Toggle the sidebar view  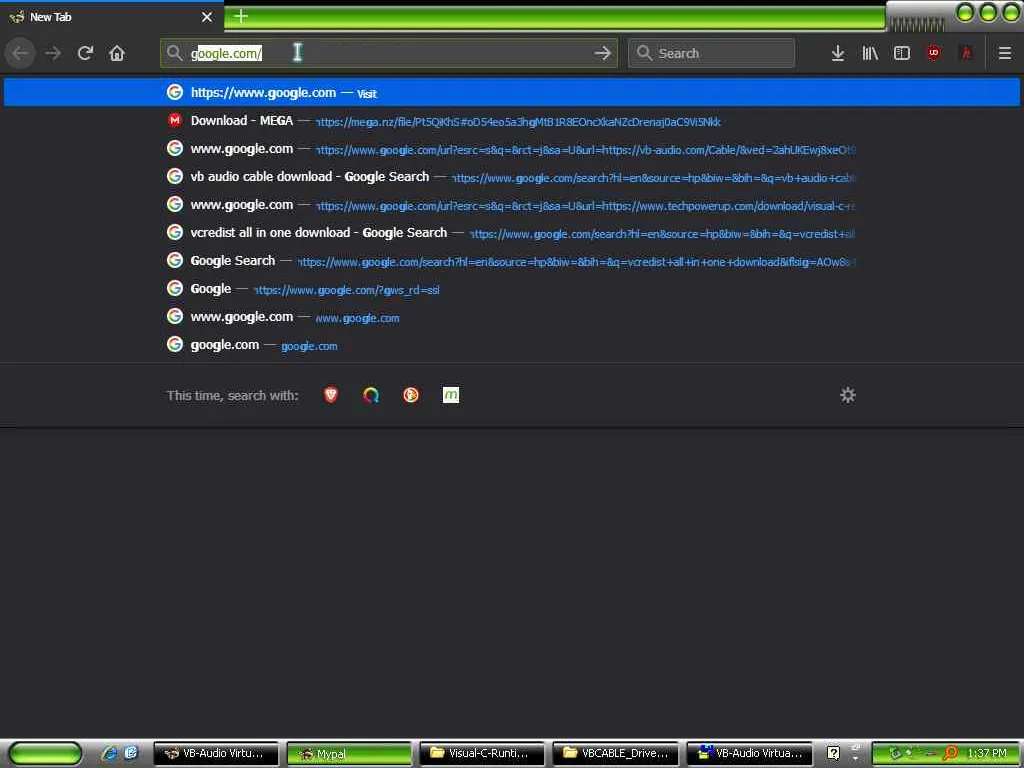click(x=902, y=53)
